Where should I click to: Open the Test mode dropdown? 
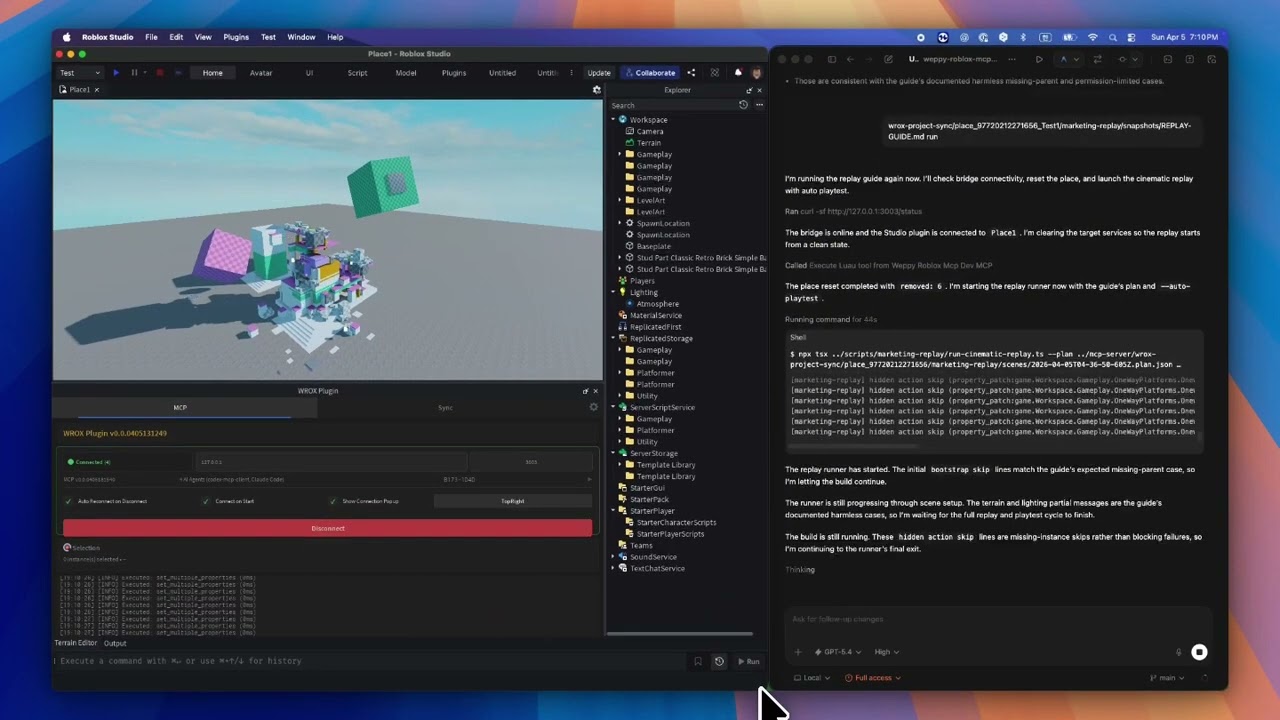tap(79, 73)
